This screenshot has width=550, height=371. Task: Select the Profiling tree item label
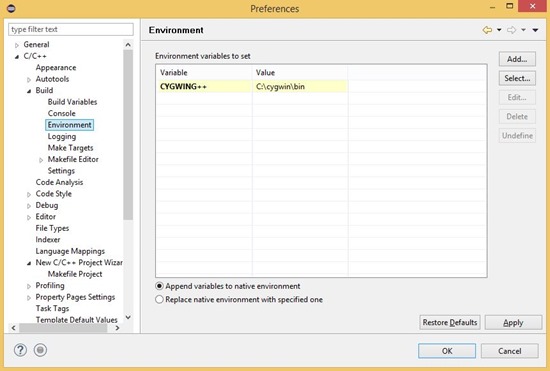pyautogui.click(x=50, y=286)
